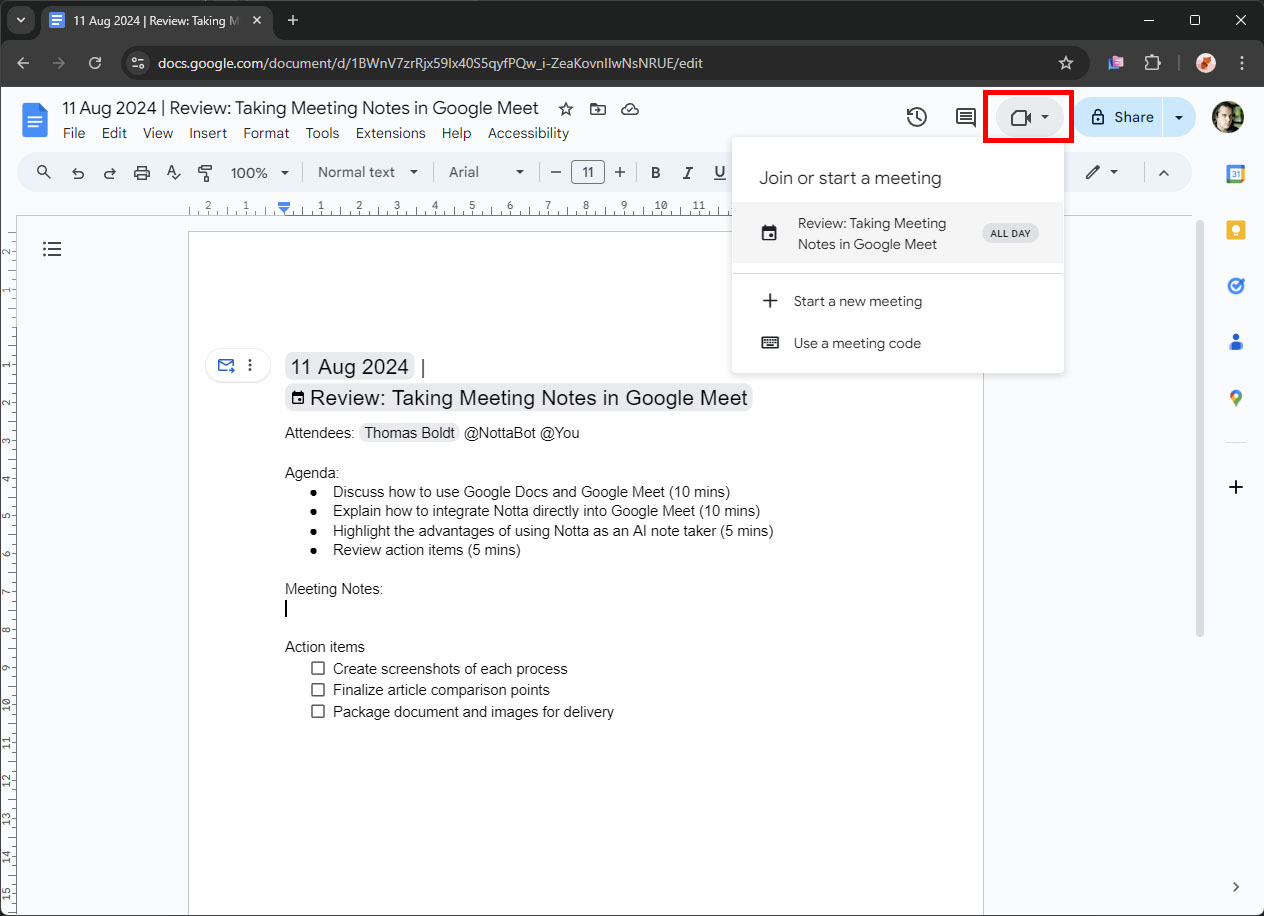
Task: Open the comments history icon
Action: pos(965,117)
